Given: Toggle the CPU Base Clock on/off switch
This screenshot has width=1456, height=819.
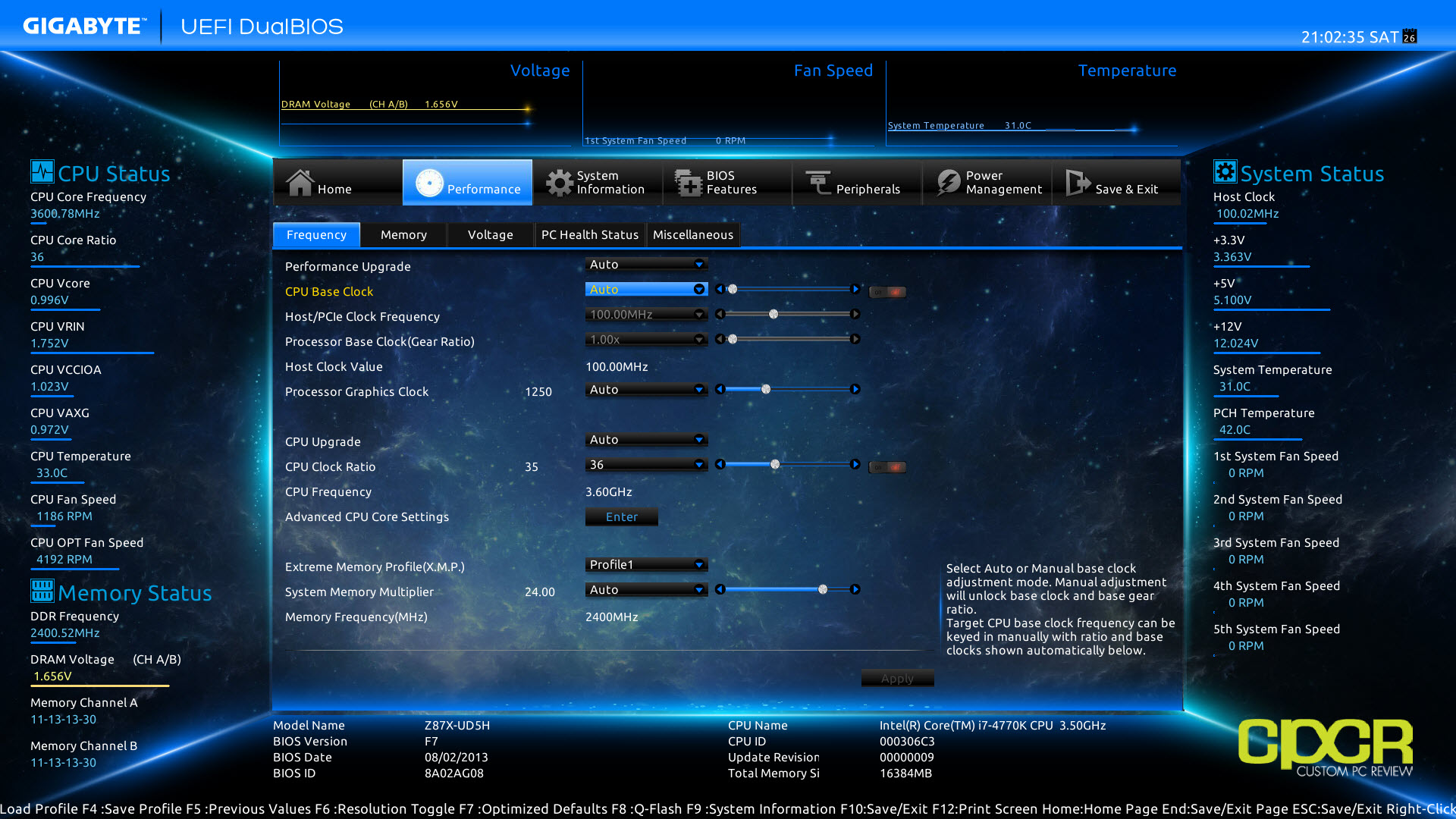Looking at the screenshot, I should coord(887,292).
